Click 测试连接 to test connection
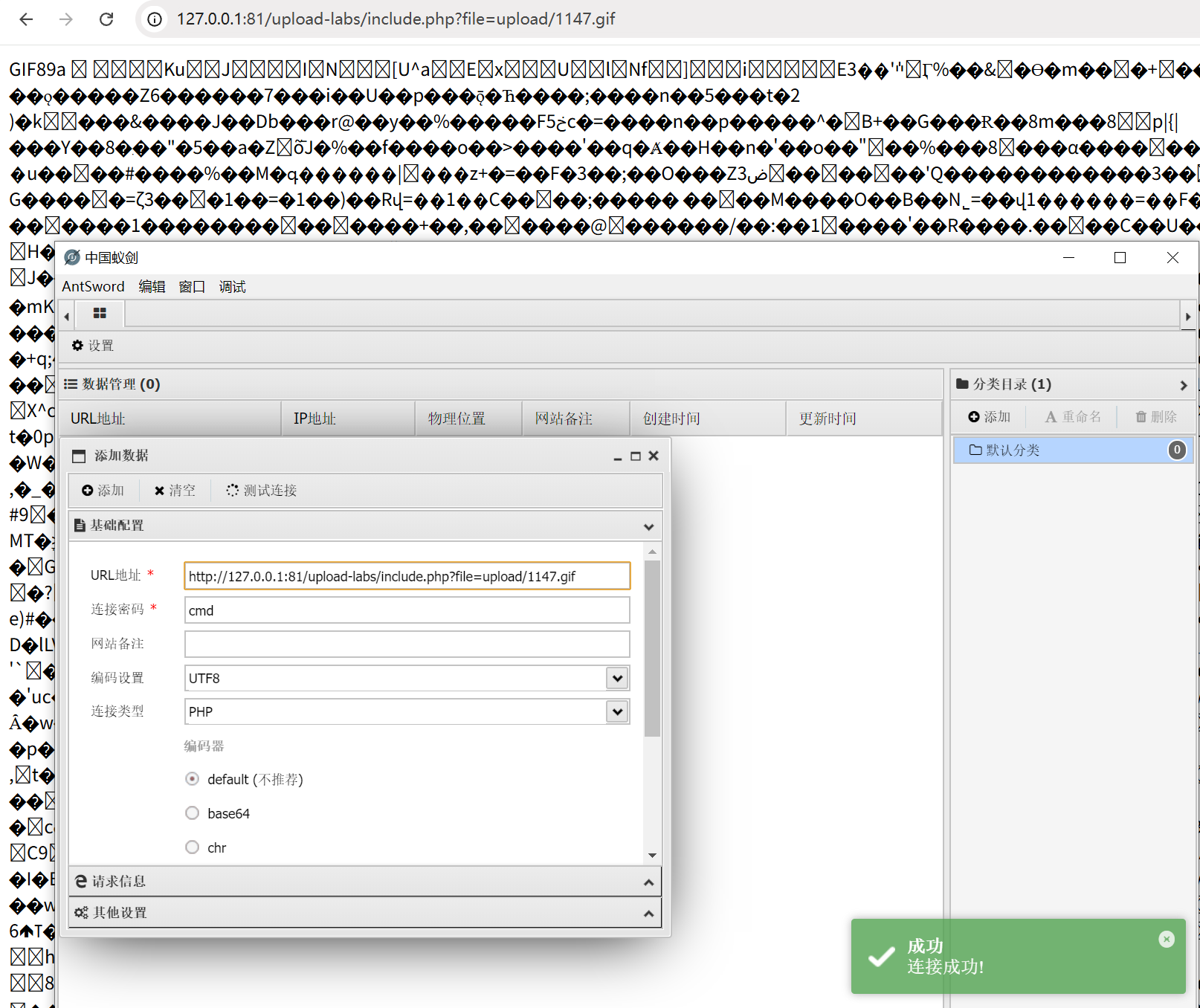Screen dimensions: 1200x1008 [261, 491]
